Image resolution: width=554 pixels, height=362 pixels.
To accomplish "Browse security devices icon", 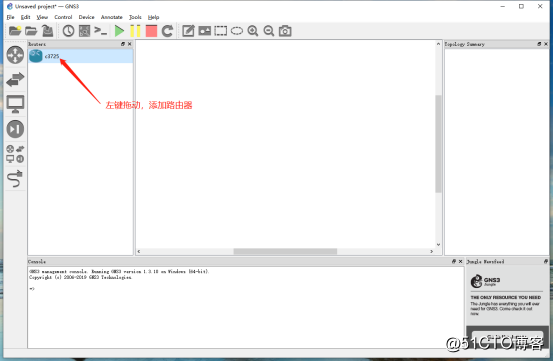I will [x=15, y=129].
